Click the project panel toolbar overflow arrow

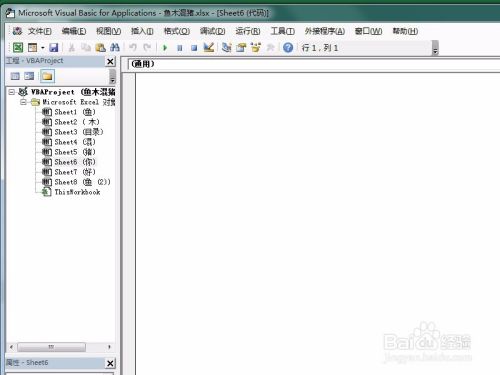tap(112, 77)
